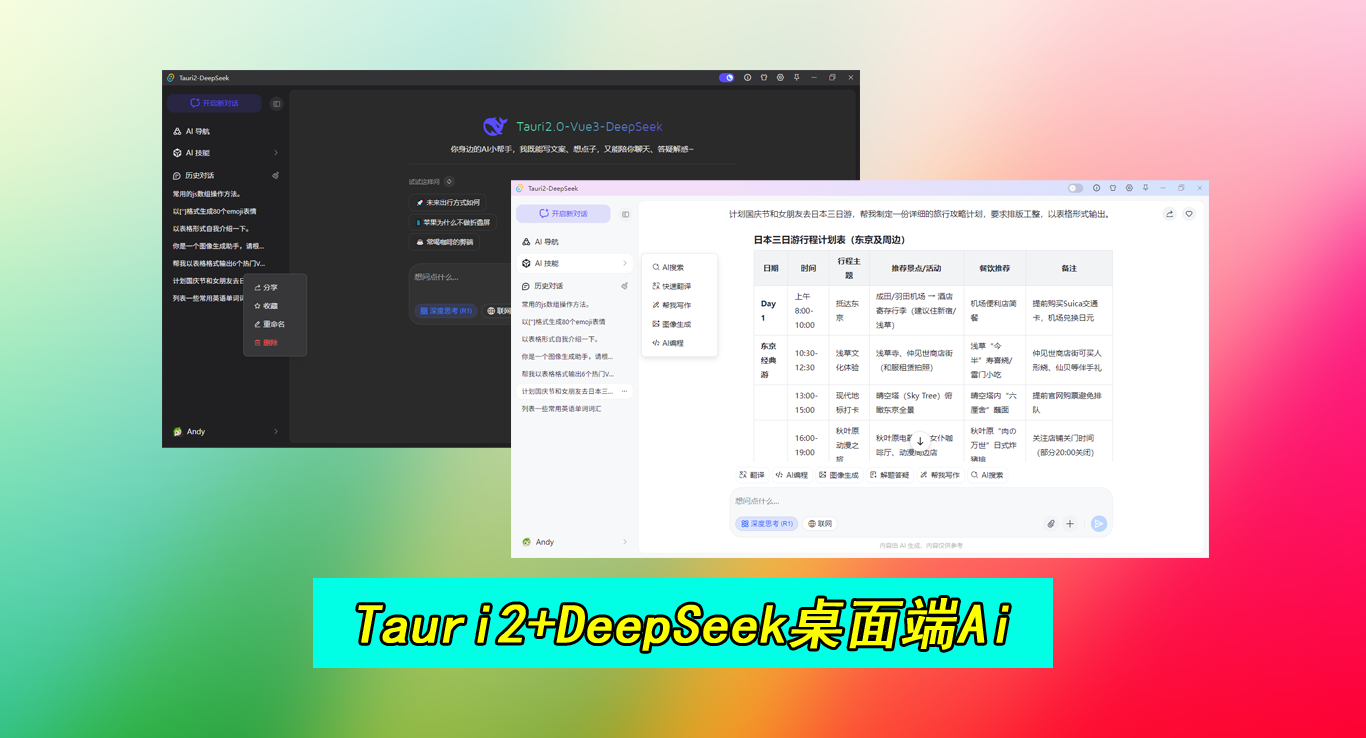The height and width of the screenshot is (738, 1366).
Task: Choose suggestion '常喝咖啡的弊端'
Action: (x=444, y=242)
